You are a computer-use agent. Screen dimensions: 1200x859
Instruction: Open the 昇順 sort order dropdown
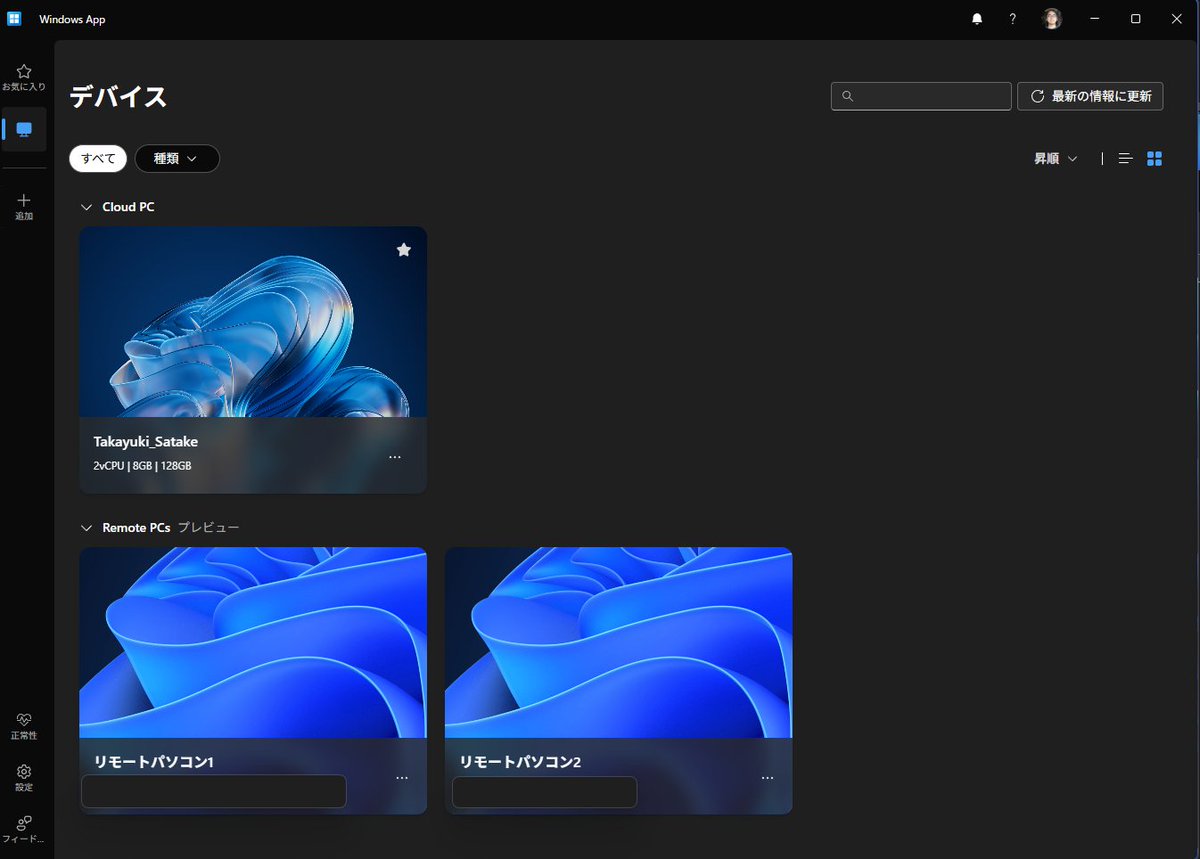pyautogui.click(x=1056, y=158)
